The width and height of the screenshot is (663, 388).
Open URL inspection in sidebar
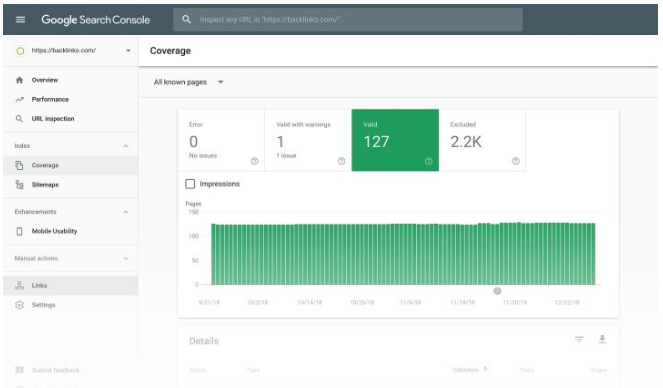click(x=71, y=119)
